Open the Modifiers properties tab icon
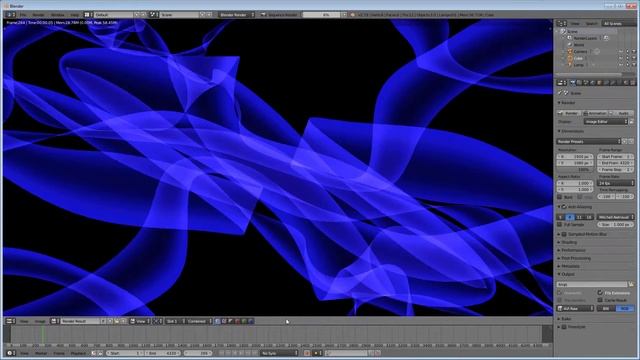The height and width of the screenshot is (360, 640). [x=614, y=83]
